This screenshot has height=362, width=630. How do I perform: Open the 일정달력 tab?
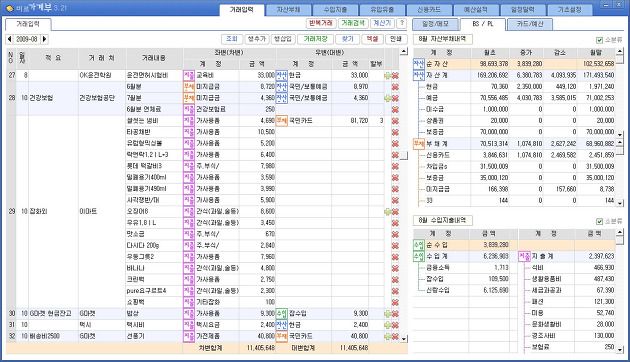point(523,10)
